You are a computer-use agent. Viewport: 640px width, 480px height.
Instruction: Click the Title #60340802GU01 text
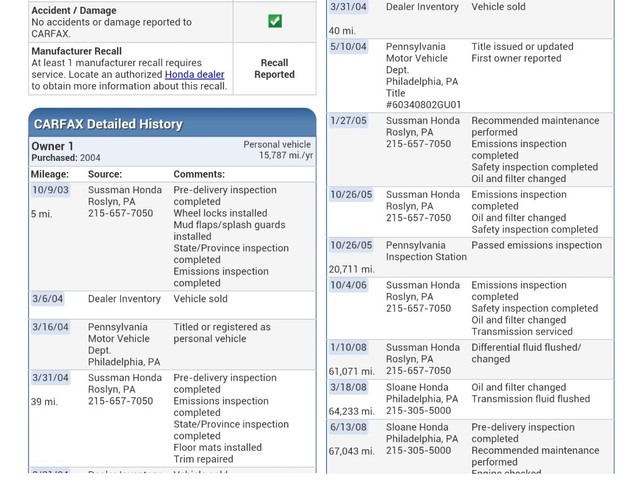tap(423, 99)
